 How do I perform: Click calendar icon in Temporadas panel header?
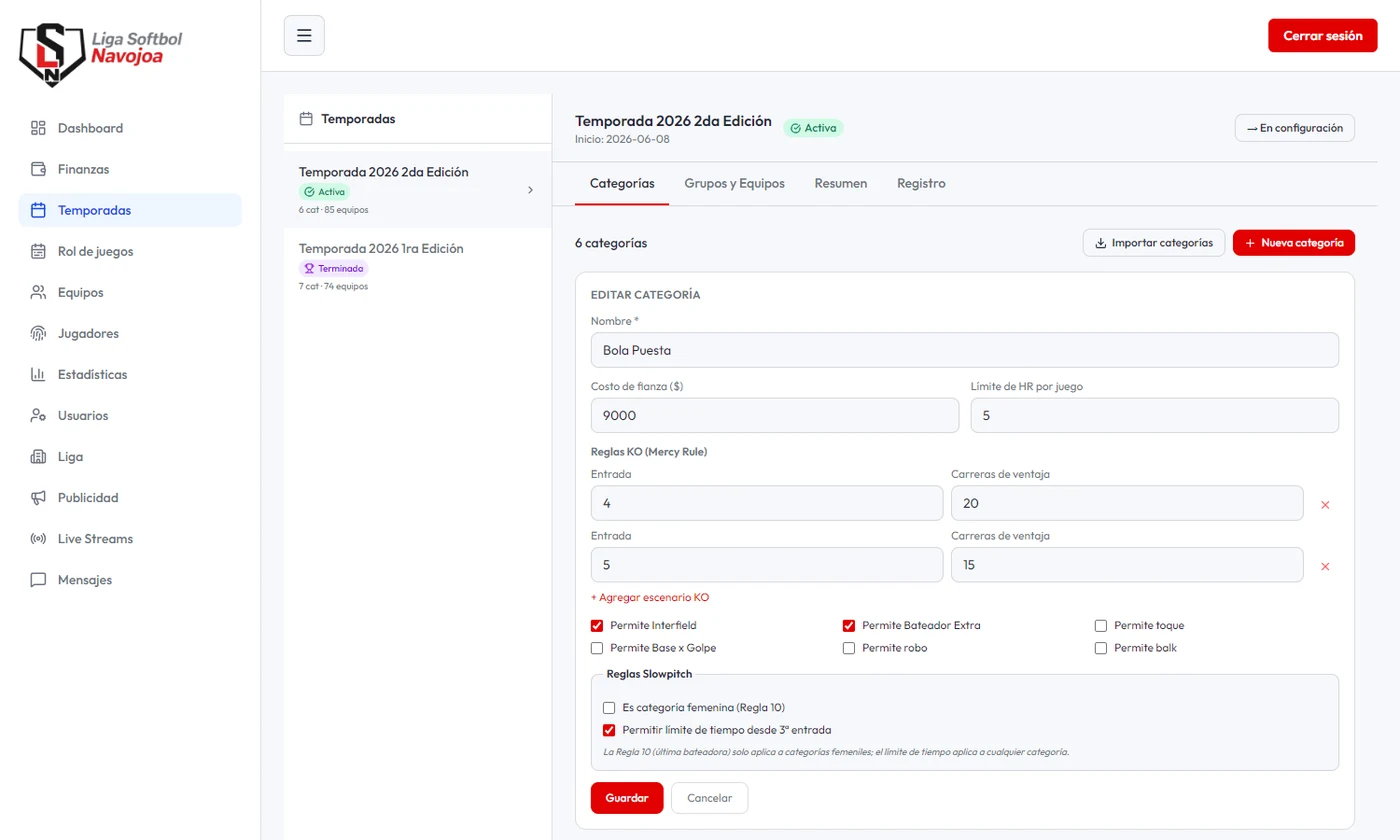click(306, 119)
